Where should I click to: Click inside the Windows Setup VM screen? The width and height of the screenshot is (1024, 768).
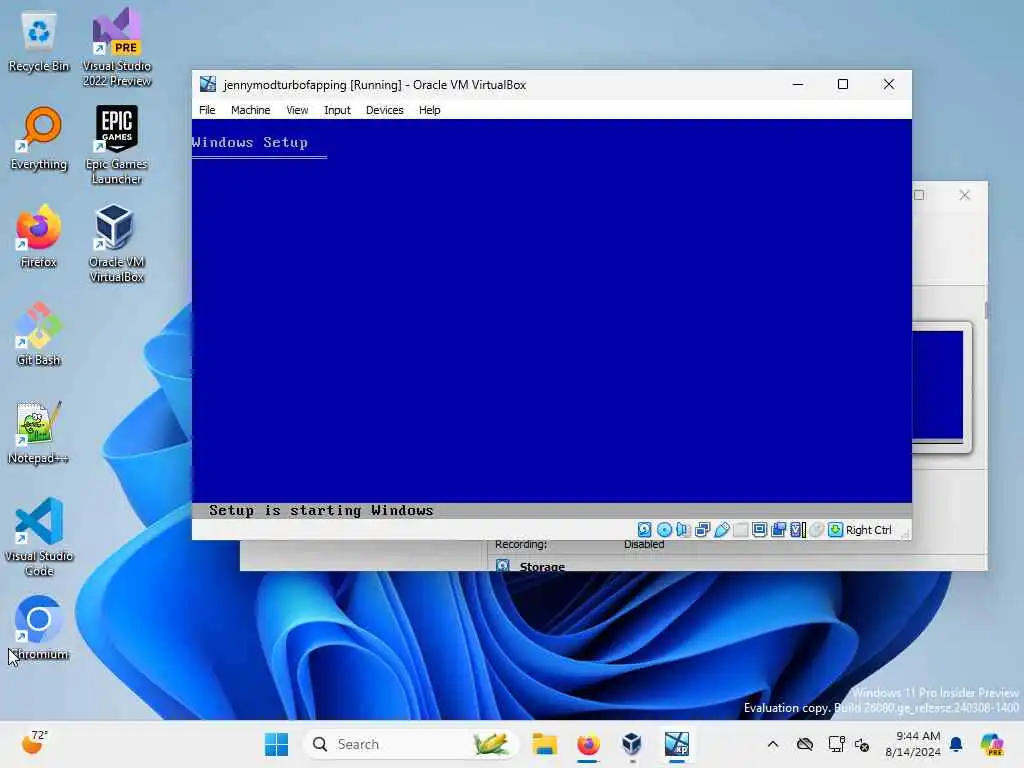[552, 318]
